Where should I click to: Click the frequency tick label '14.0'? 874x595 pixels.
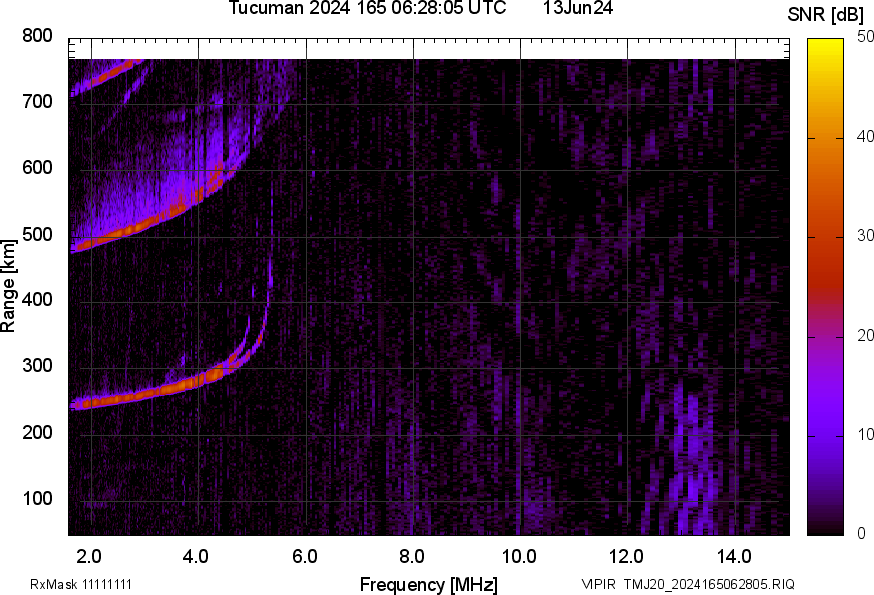click(734, 557)
